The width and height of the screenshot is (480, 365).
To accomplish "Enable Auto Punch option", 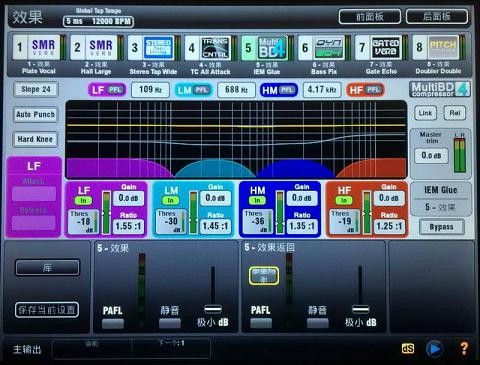I will [x=35, y=115].
